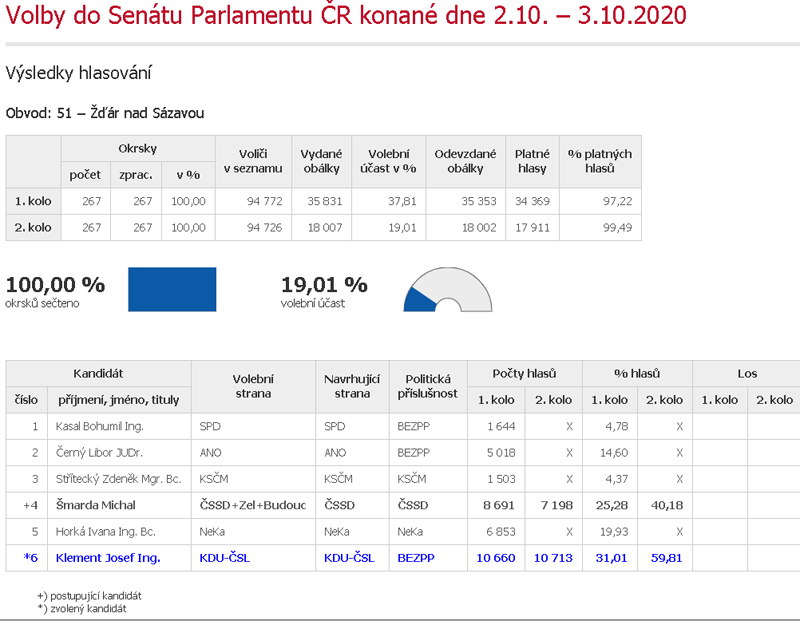Click the valid votes percentage "99,49"
The height and width of the screenshot is (621, 800).
(x=617, y=228)
